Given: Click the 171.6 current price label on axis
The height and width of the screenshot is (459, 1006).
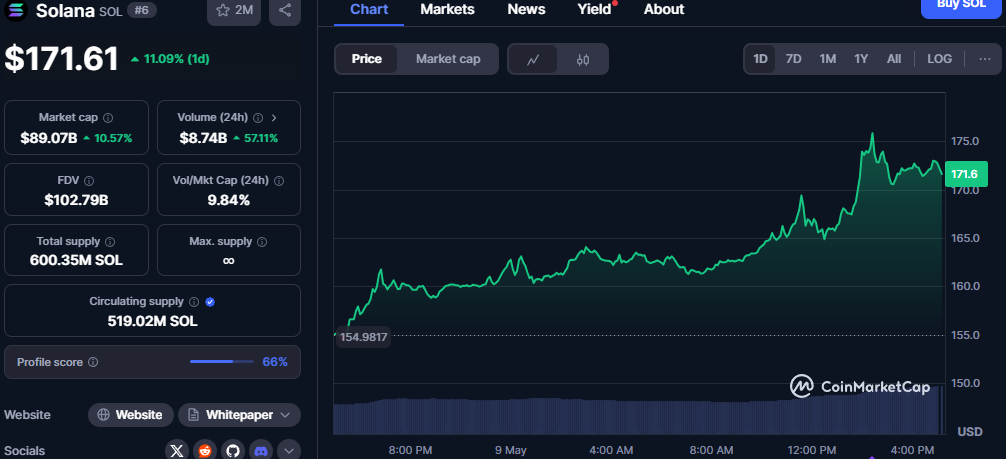Looking at the screenshot, I should [x=964, y=174].
